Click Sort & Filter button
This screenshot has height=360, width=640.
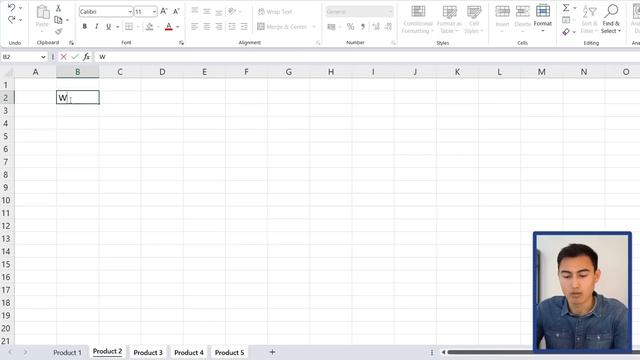pyautogui.click(x=589, y=19)
